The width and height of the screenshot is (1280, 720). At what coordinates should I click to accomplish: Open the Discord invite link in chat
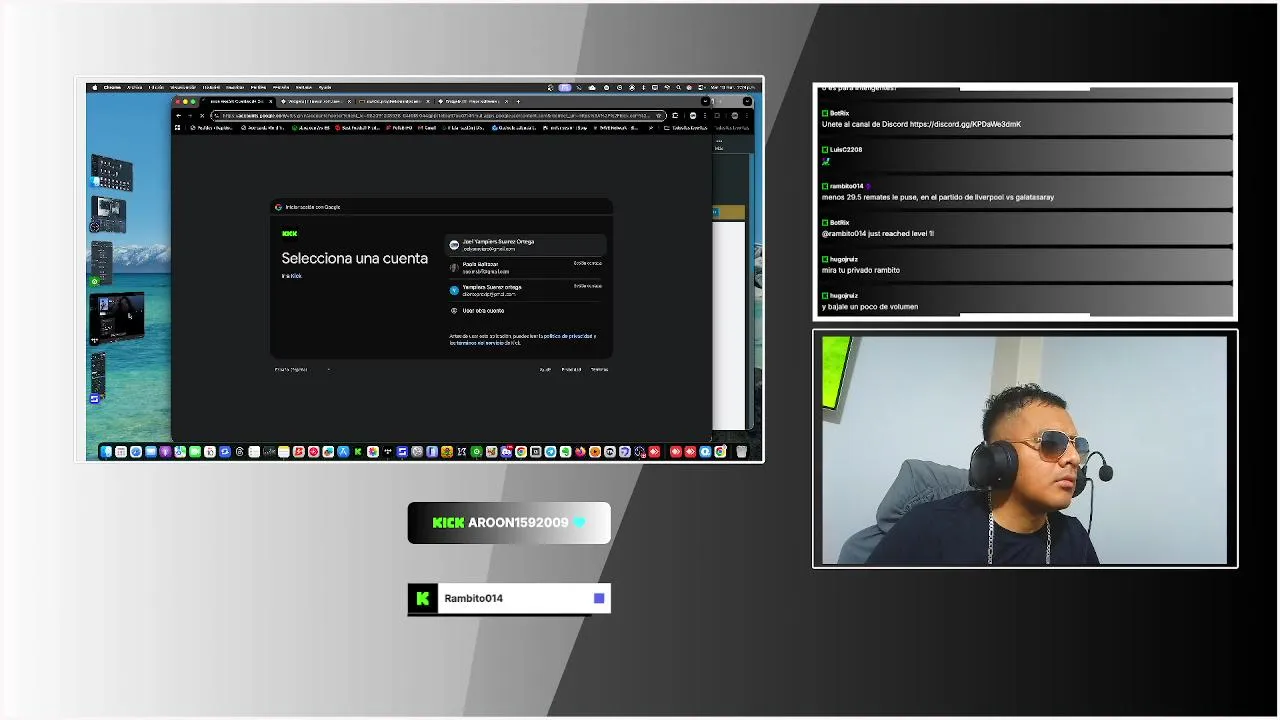[965, 124]
